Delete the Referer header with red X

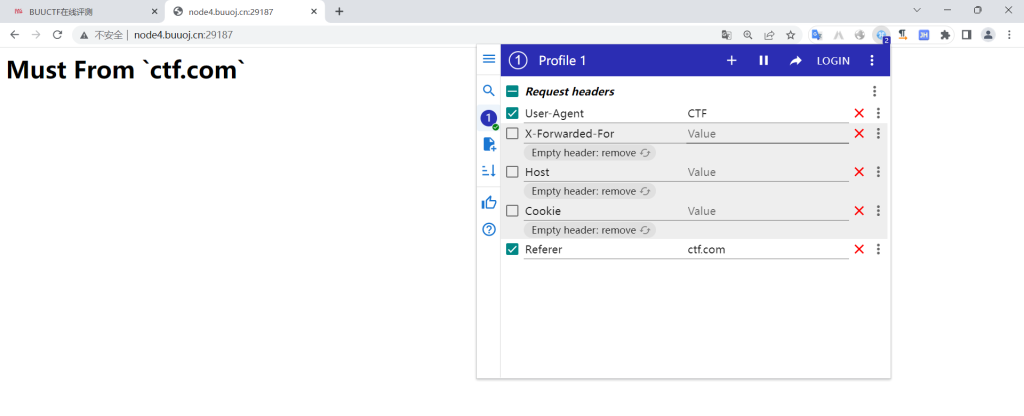coord(859,249)
